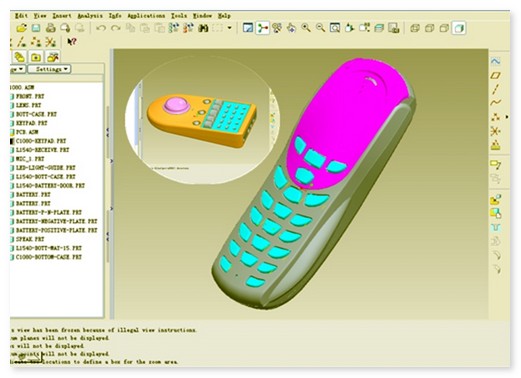Open the Settings dropdown in model tree
521x378 pixels.
49,69
